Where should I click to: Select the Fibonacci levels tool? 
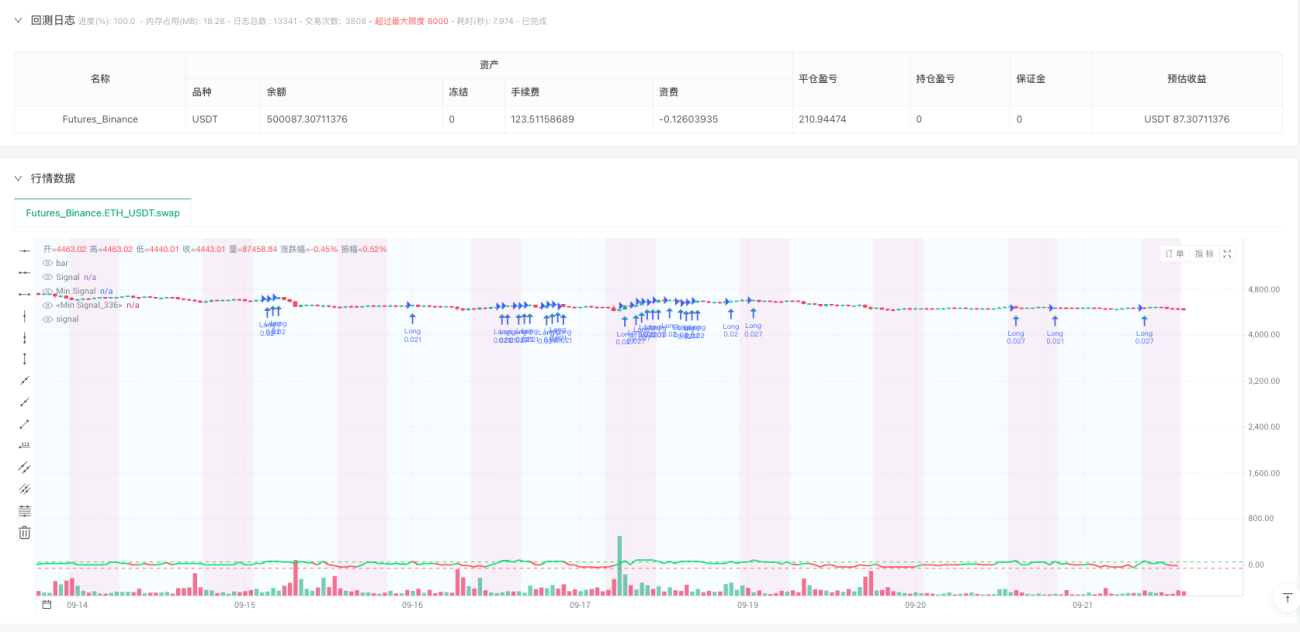25,510
